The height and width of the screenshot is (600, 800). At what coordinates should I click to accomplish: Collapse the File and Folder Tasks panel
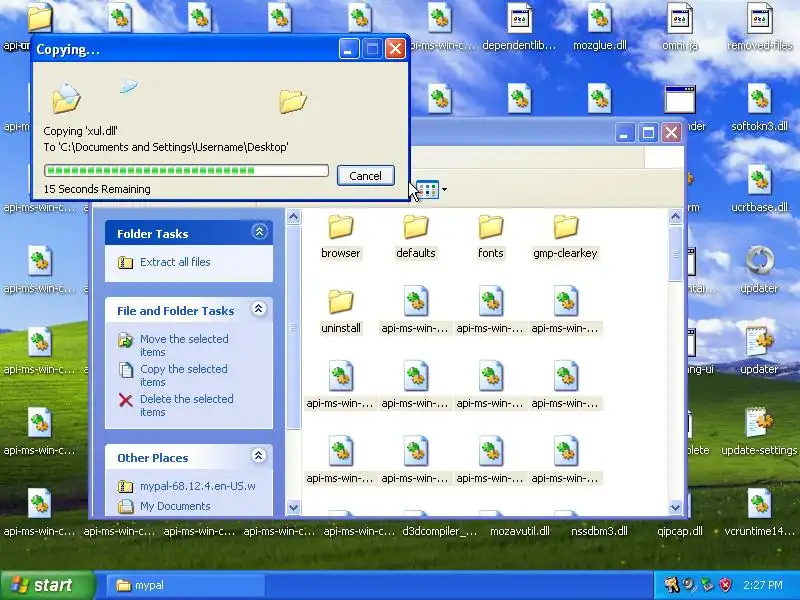(259, 309)
